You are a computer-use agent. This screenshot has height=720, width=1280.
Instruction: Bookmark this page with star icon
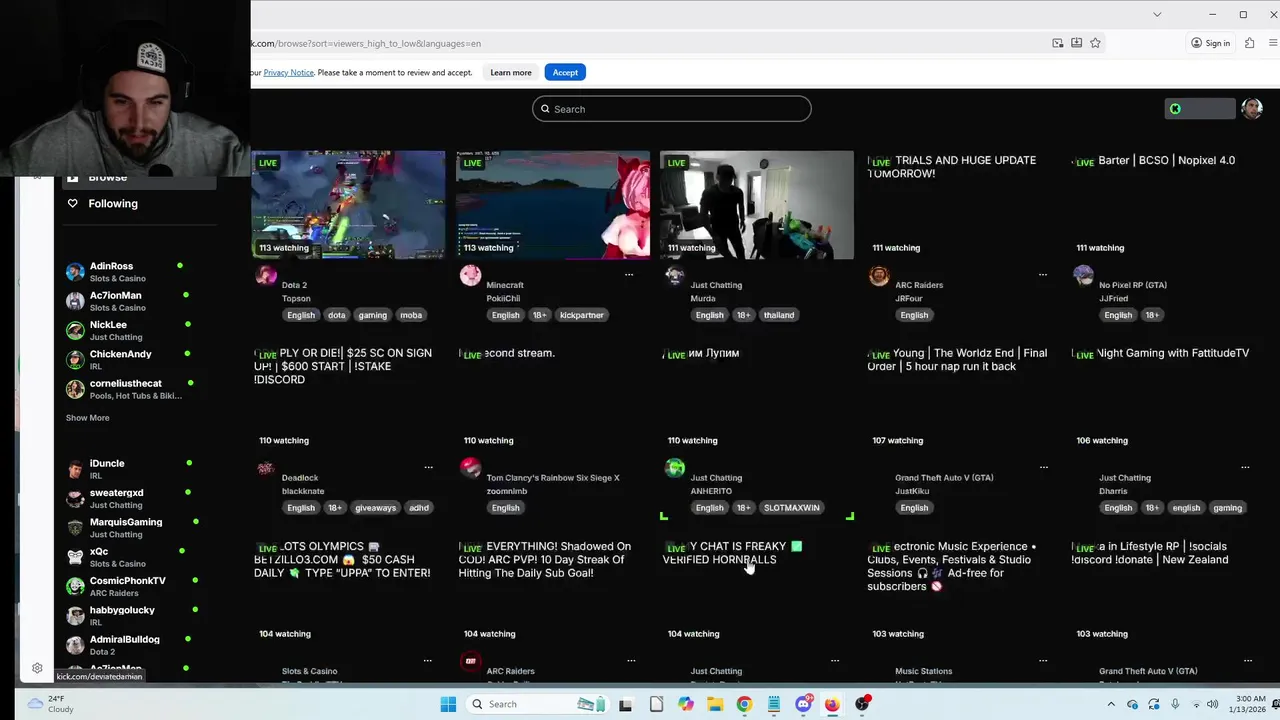click(1095, 43)
